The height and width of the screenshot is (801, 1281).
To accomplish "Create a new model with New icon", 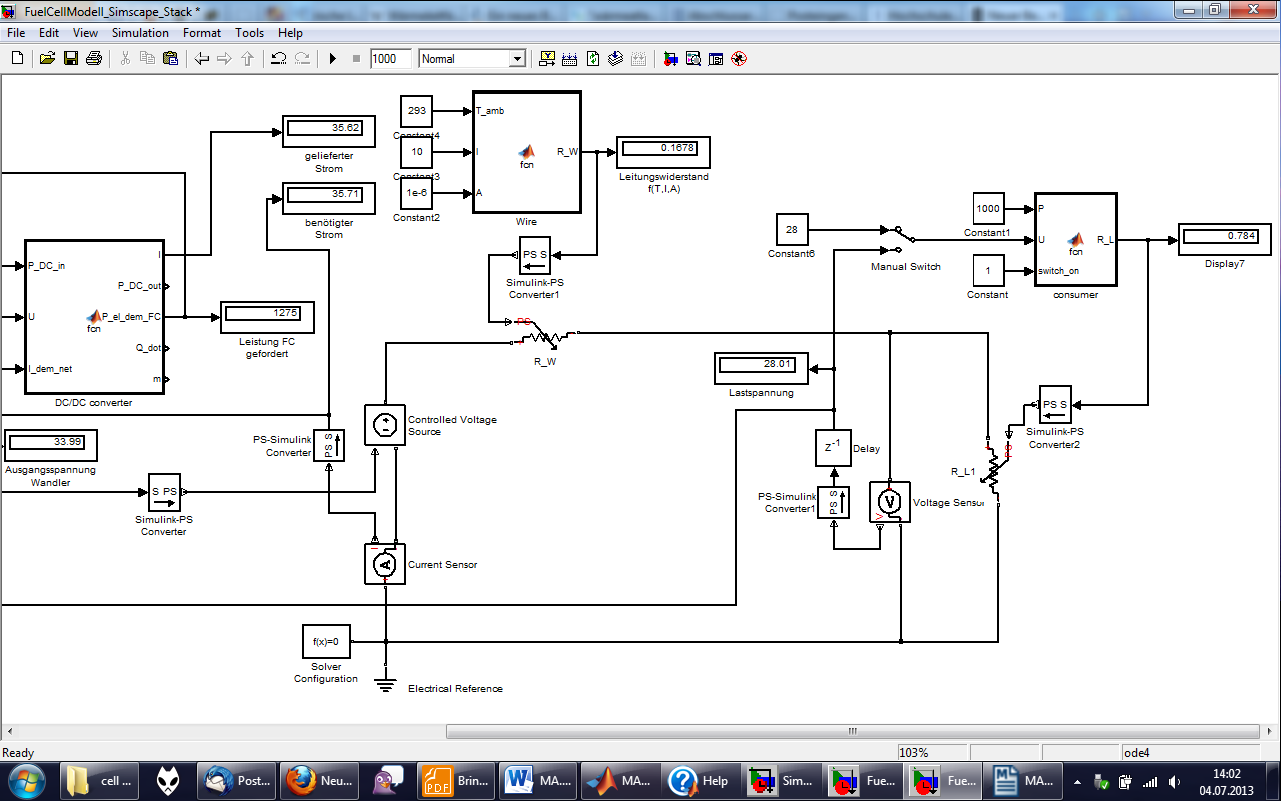I will pos(17,59).
